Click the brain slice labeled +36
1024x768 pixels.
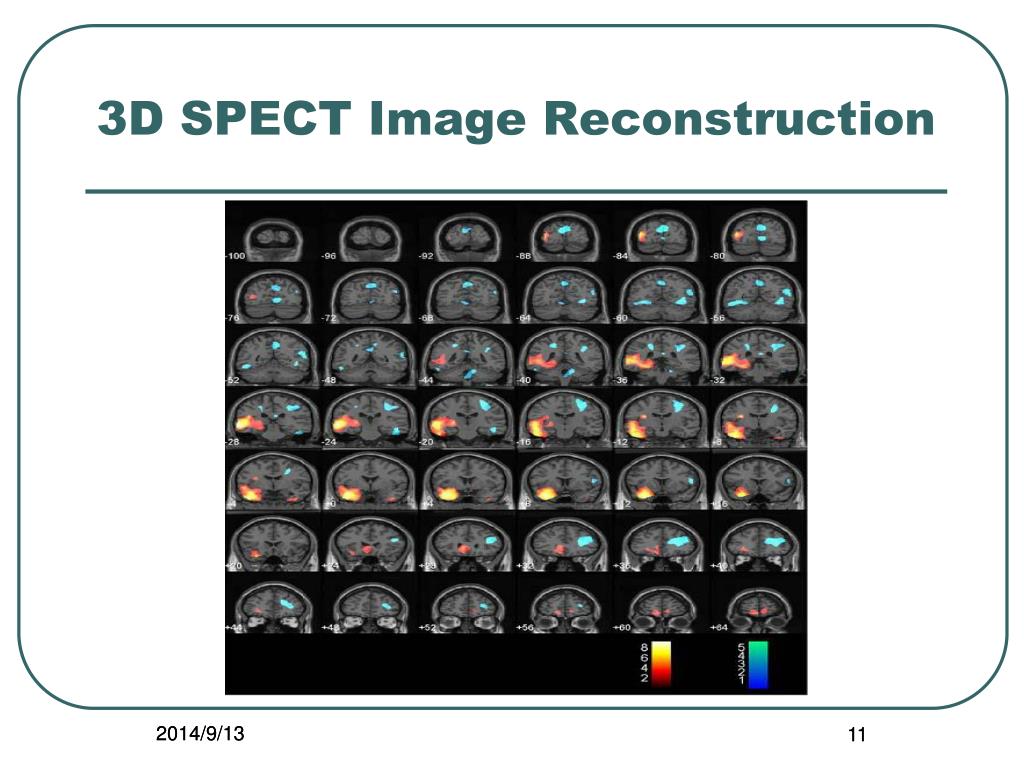(x=661, y=544)
